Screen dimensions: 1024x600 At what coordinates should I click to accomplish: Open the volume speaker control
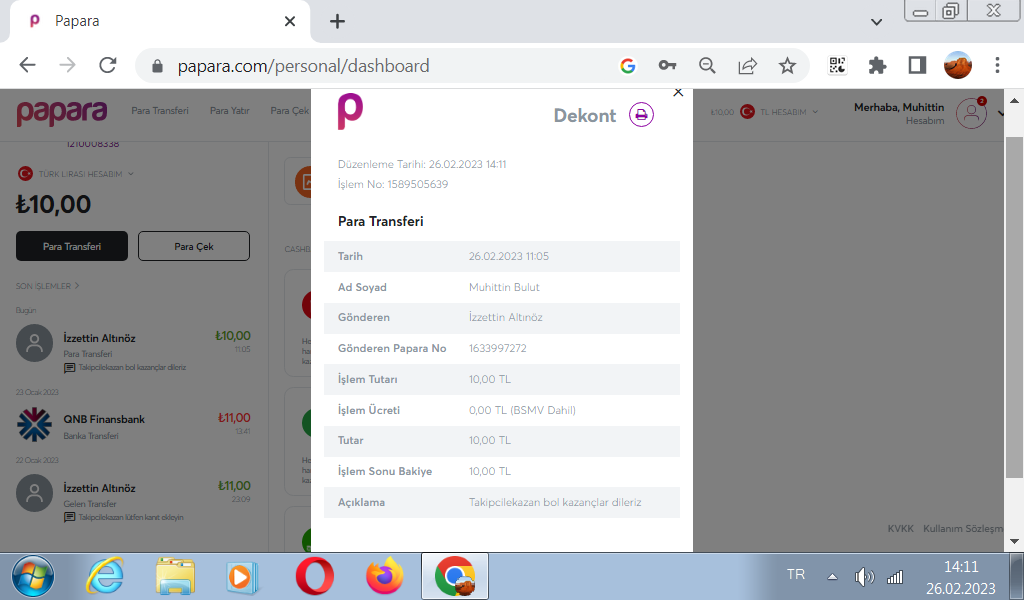864,576
